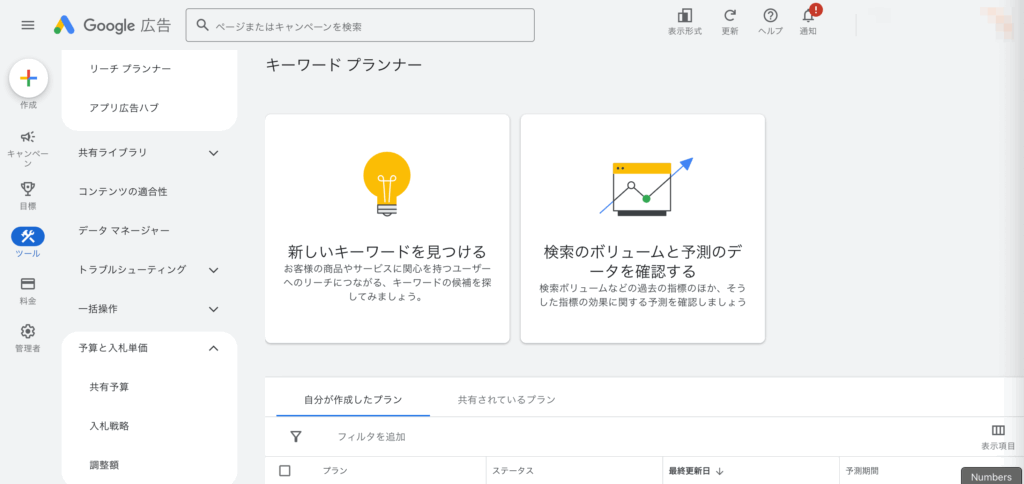Open 料金 credit card icon
Image resolution: width=1024 pixels, height=484 pixels.
(x=28, y=284)
